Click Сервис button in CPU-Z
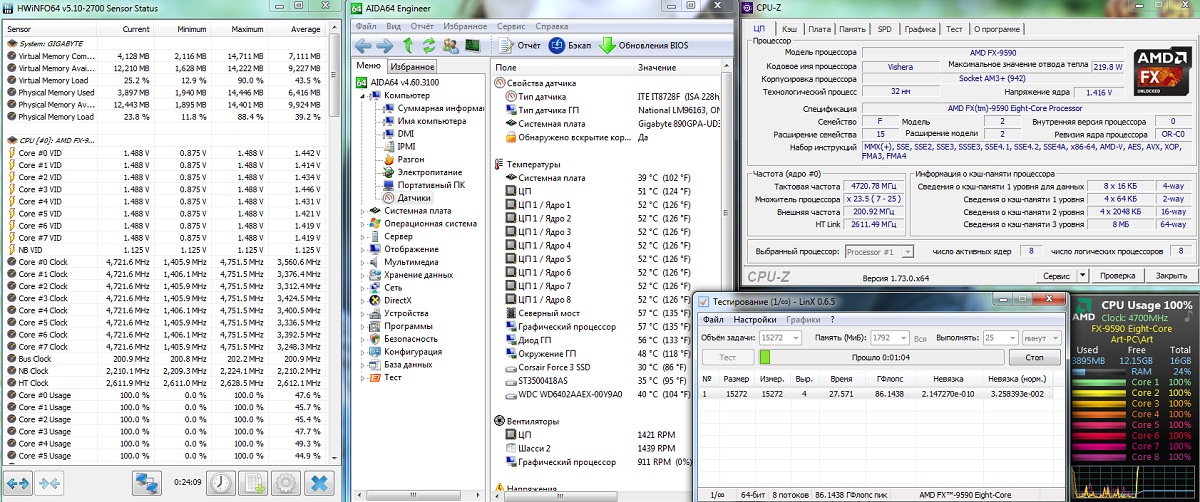The width and height of the screenshot is (1200, 502). coord(1057,275)
